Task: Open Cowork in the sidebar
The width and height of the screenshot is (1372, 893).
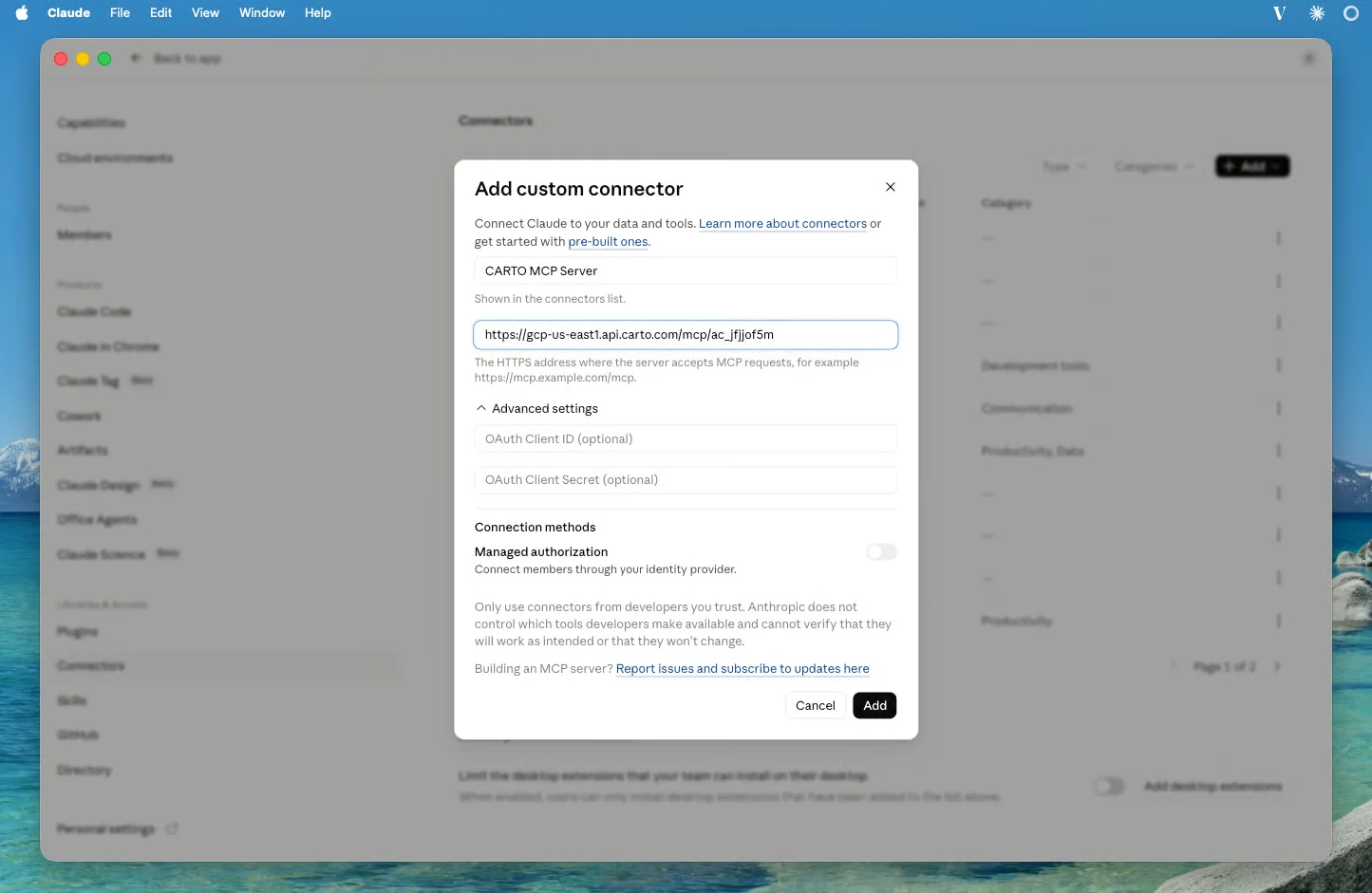Action: tap(79, 417)
